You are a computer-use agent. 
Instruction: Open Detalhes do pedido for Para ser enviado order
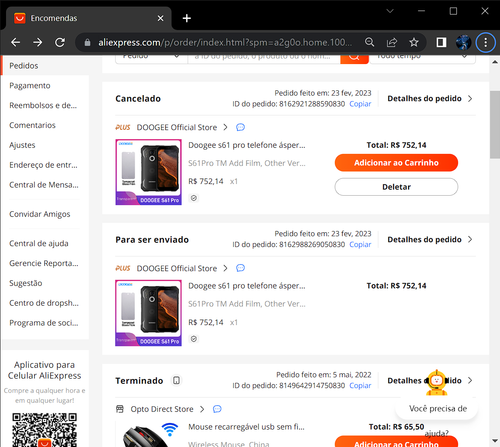click(x=430, y=239)
